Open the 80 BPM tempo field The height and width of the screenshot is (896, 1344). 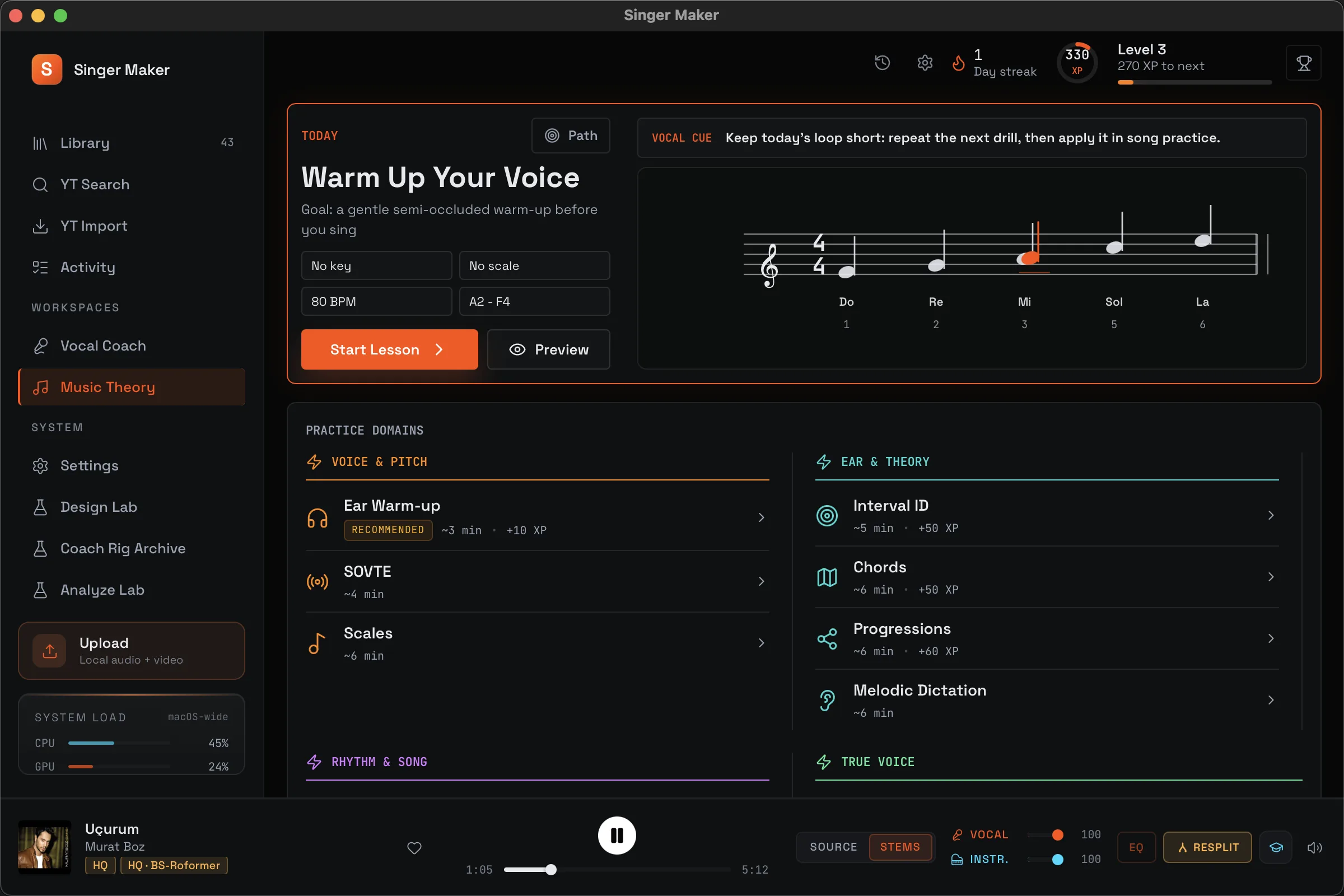376,301
